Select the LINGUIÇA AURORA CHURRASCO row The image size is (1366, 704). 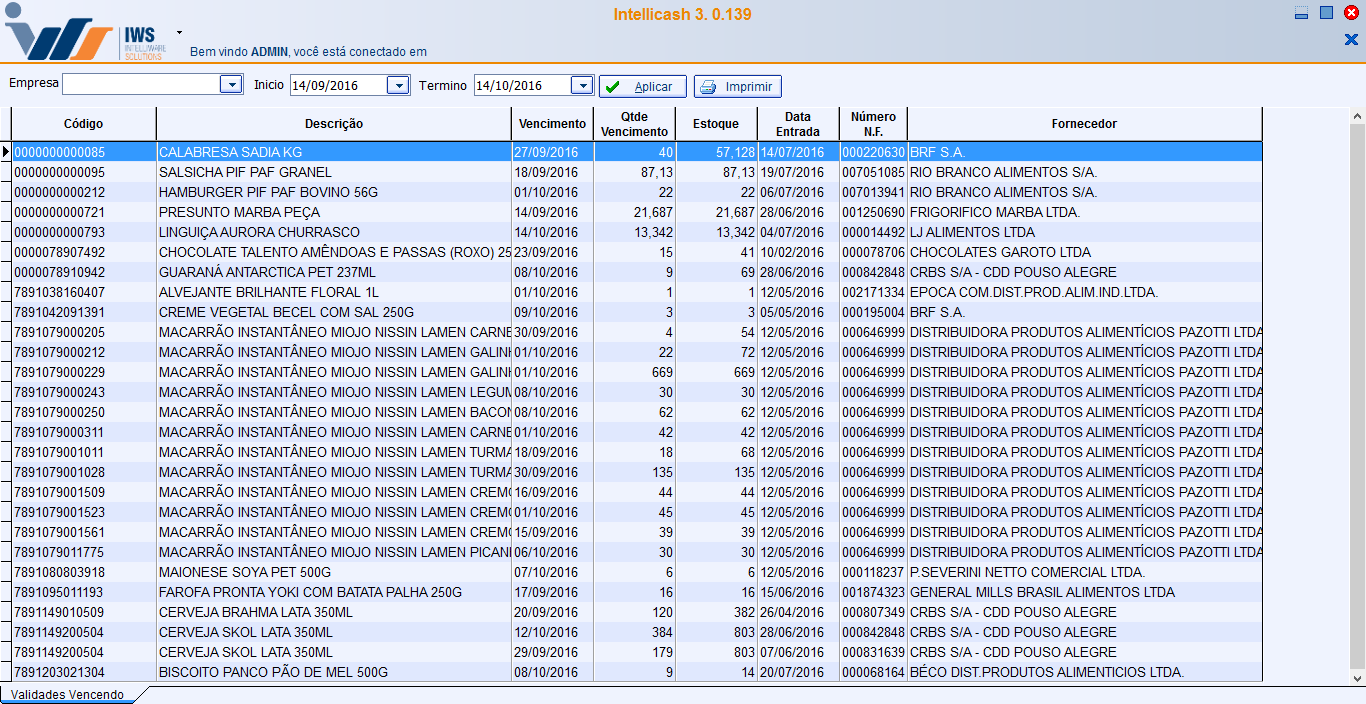pos(637,232)
